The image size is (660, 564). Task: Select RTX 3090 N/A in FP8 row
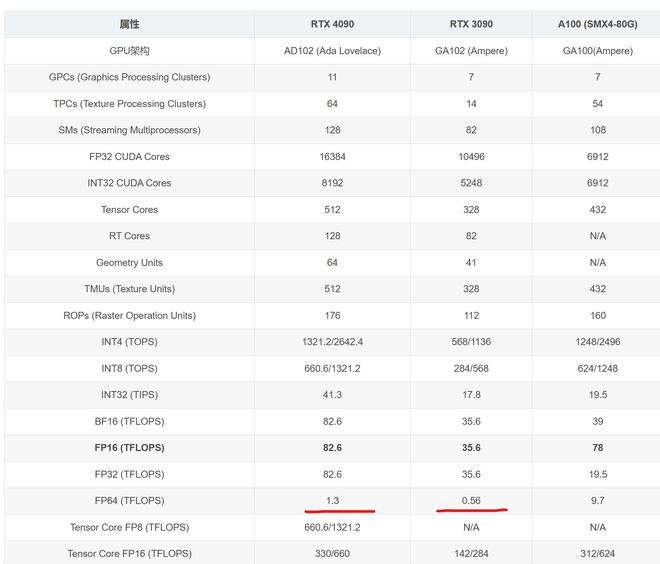471,527
